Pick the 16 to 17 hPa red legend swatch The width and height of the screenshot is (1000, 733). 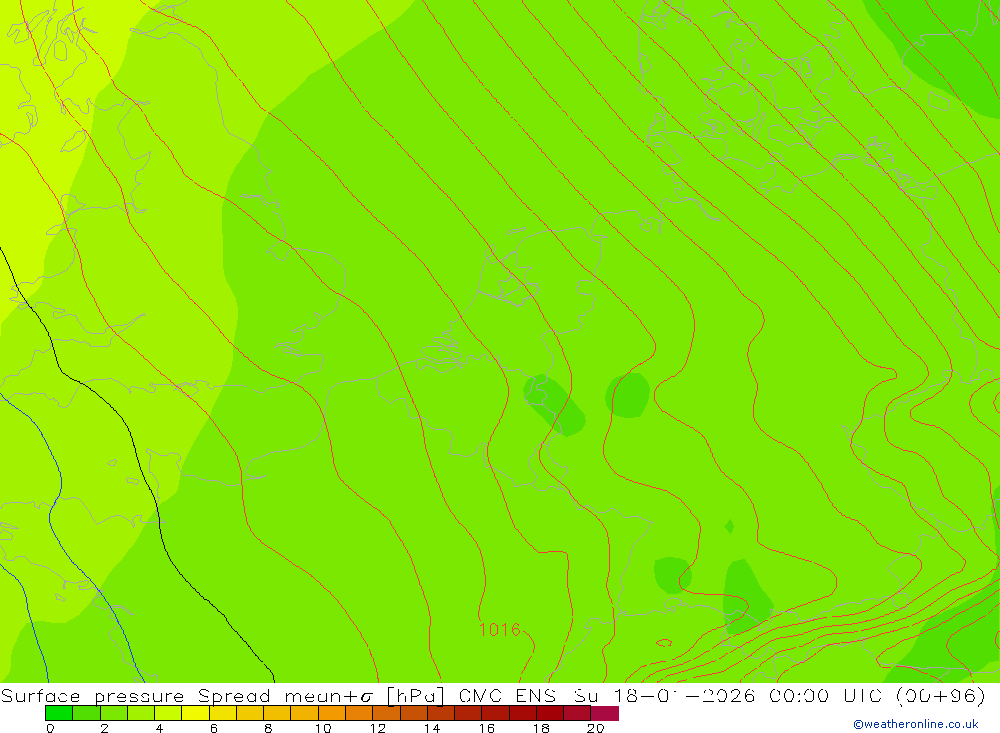[496, 713]
